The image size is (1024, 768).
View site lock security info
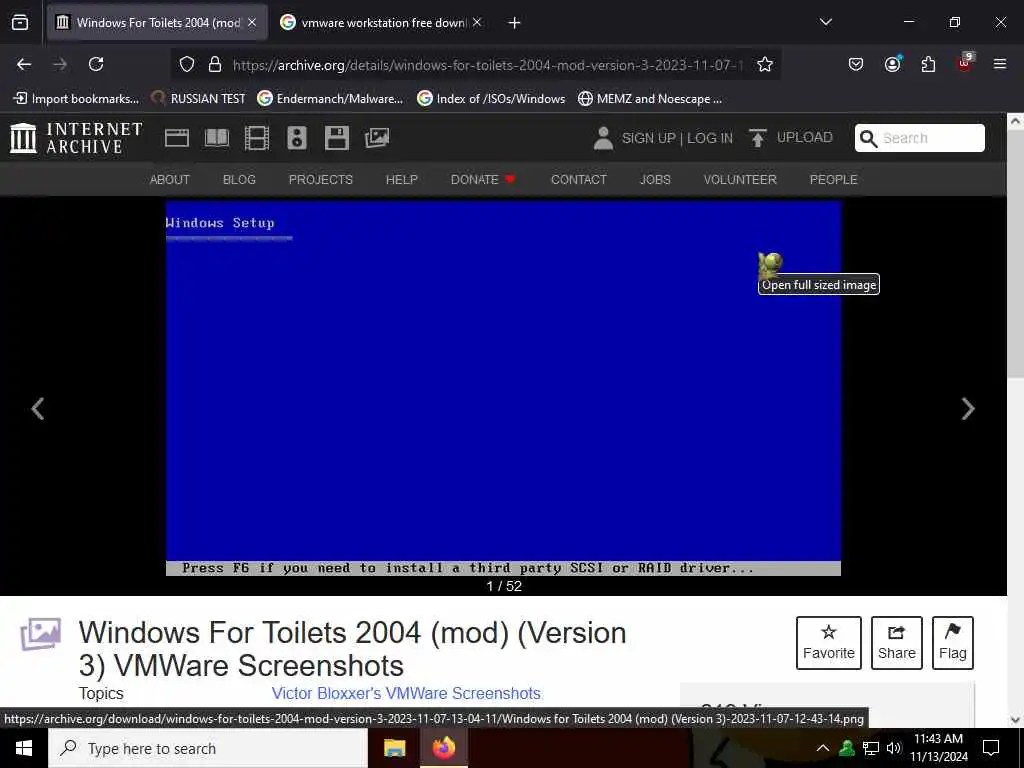pos(214,65)
